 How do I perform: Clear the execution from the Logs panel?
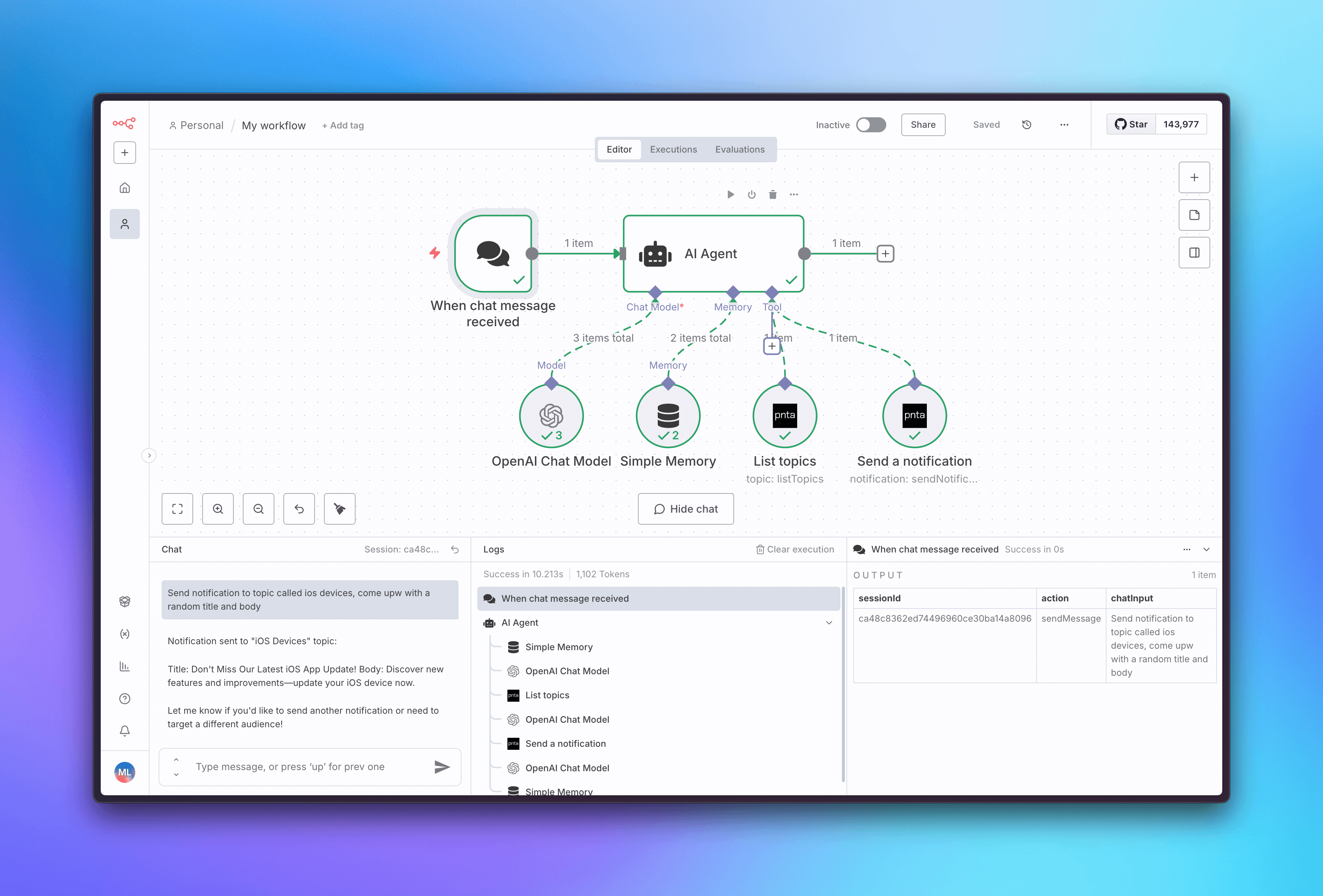click(x=795, y=549)
